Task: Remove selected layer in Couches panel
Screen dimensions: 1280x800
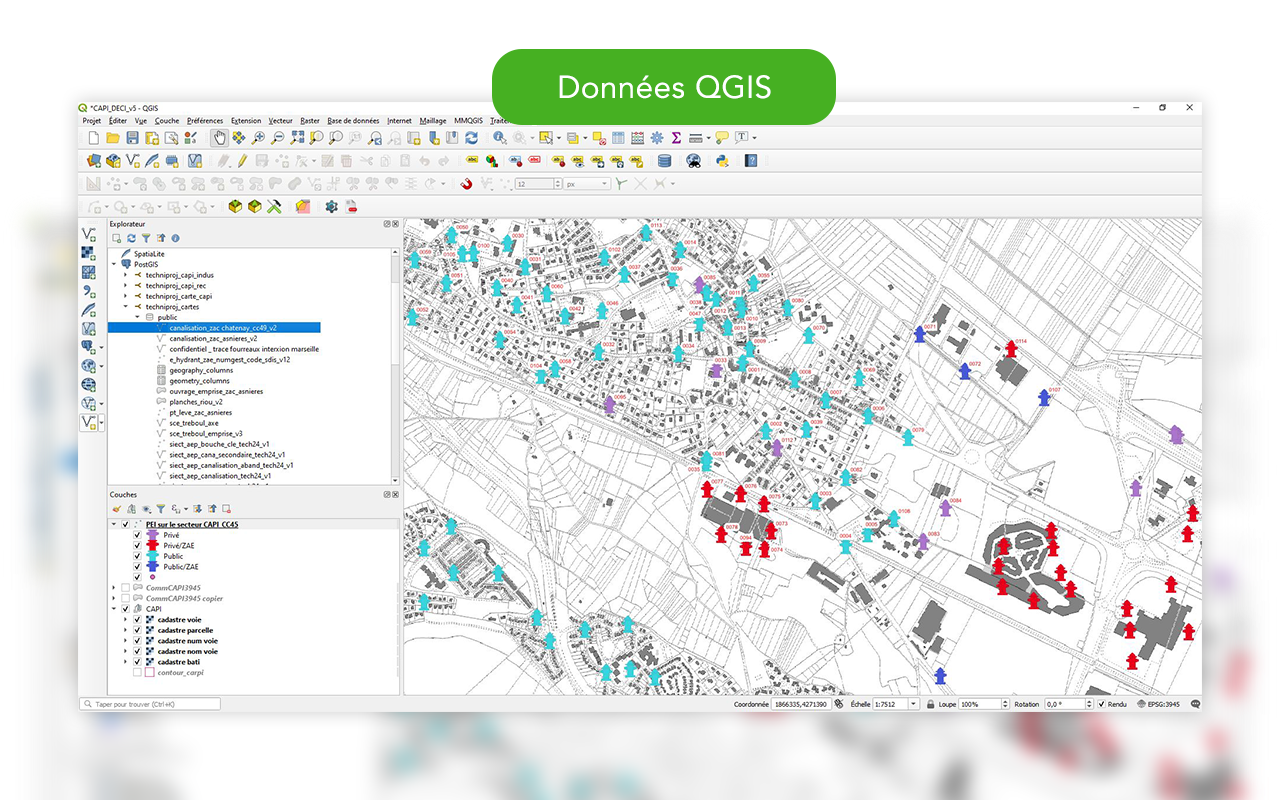Action: click(x=227, y=509)
